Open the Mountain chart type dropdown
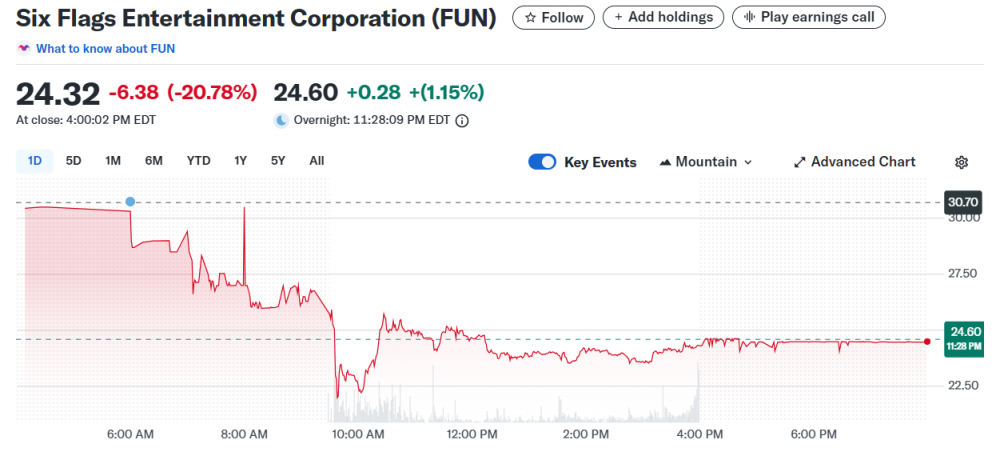This screenshot has height=464, width=1000. point(706,162)
